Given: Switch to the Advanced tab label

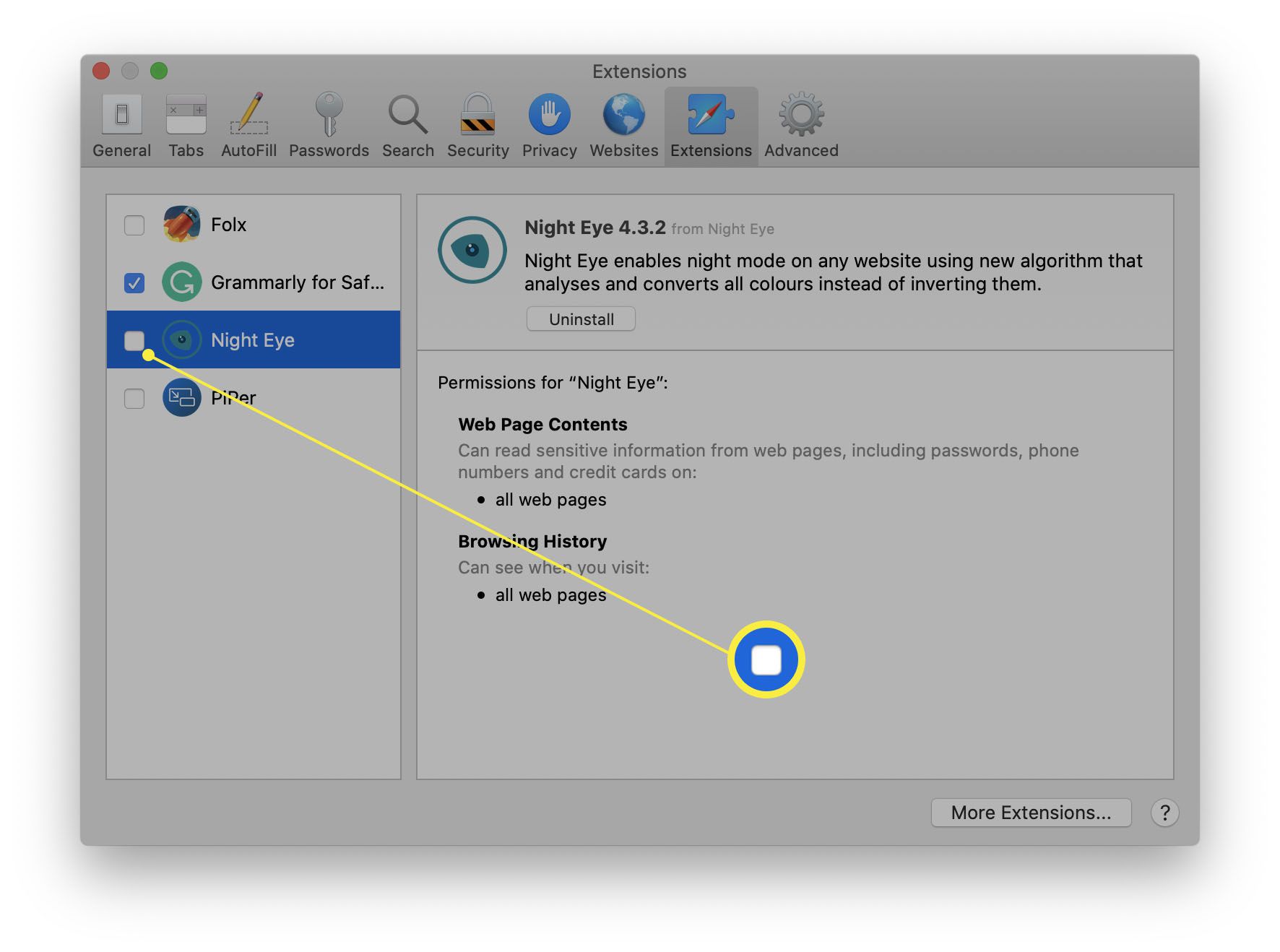Looking at the screenshot, I should point(801,150).
